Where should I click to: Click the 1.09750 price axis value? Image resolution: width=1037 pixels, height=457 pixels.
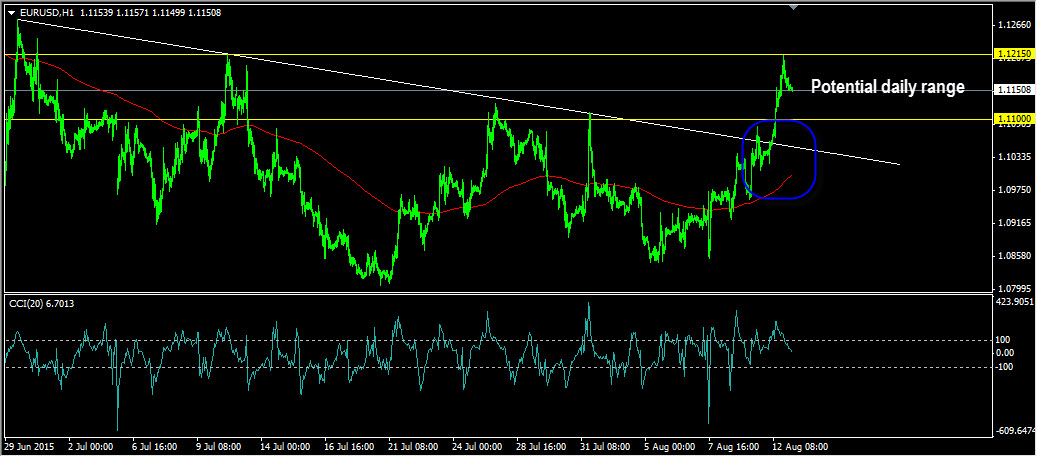tap(1015, 190)
